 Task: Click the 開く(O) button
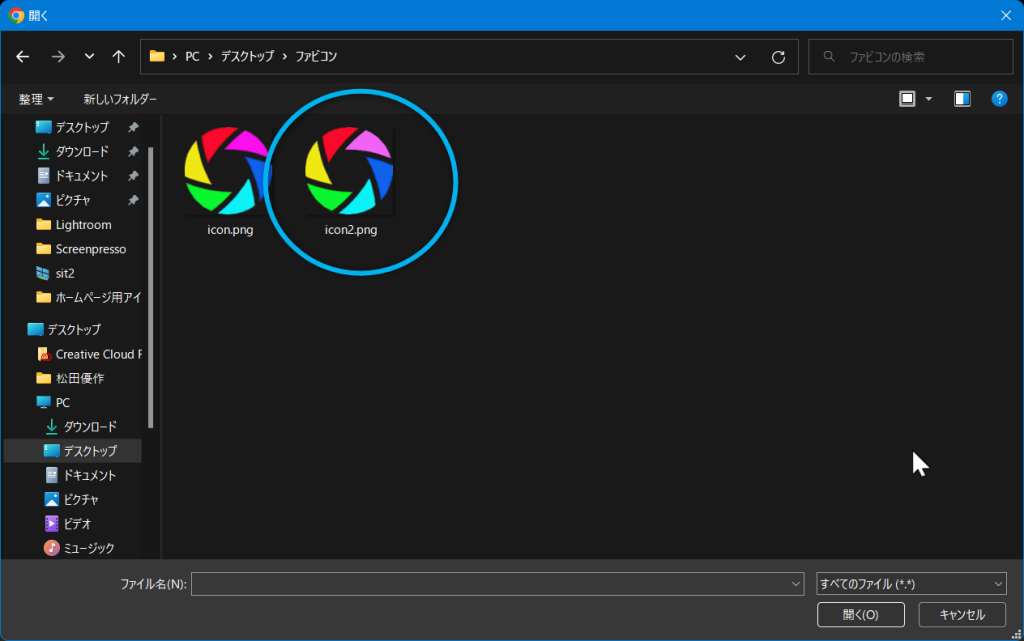pos(861,614)
